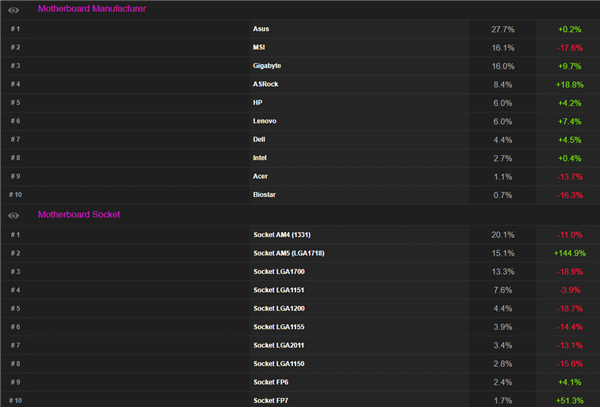The image size is (600, 407).
Task: Click the Lenovo manufacturer entry
Action: pos(265,120)
